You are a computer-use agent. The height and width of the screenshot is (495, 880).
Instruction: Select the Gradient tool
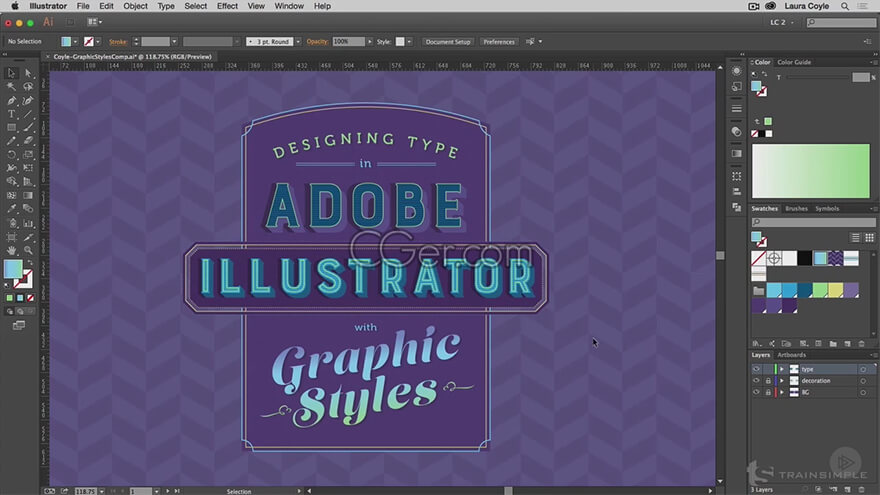pos(28,195)
